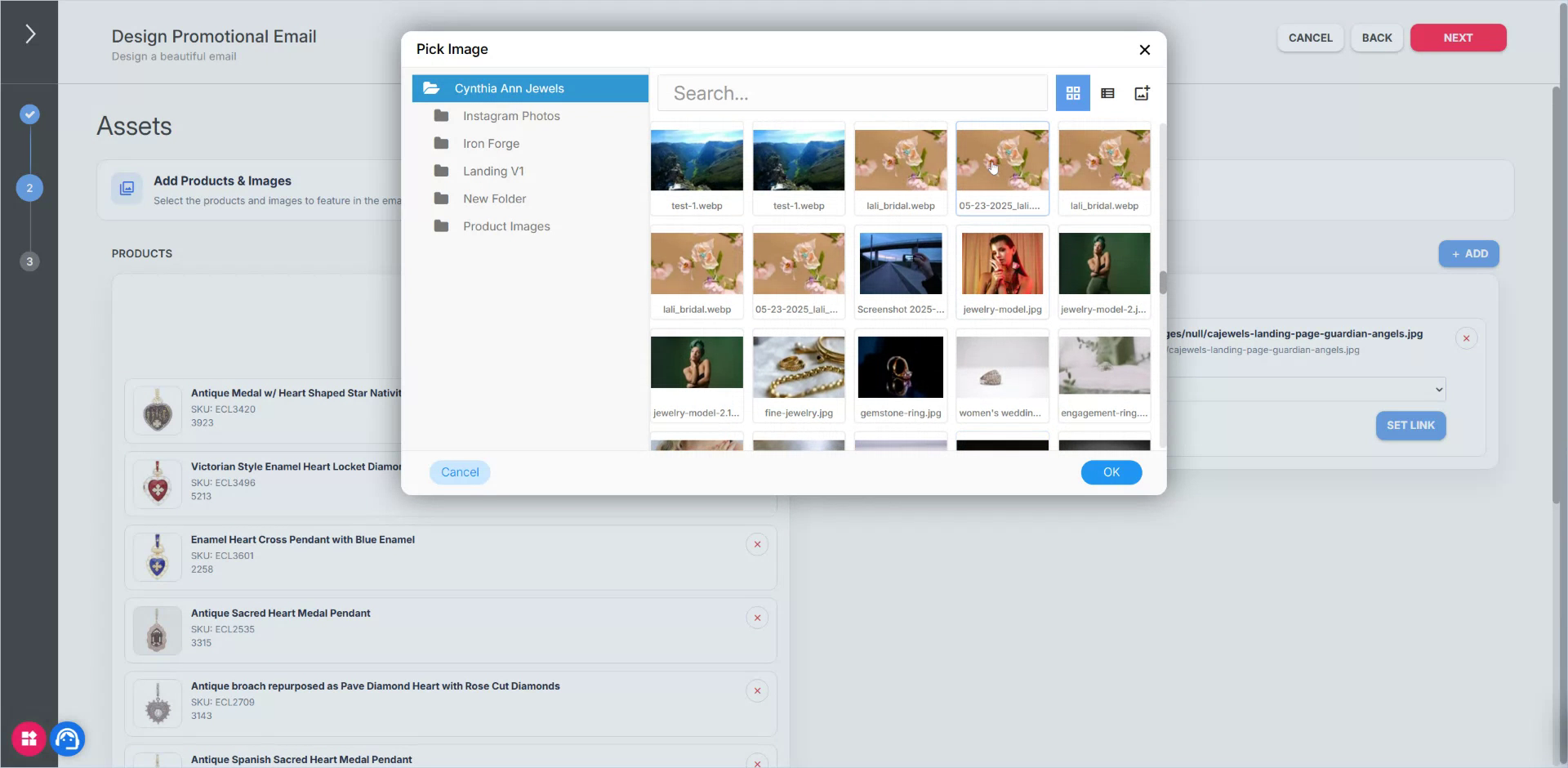
Task: Click Antique Spanish Sacred Heart Medal Pendant
Action: 301,760
